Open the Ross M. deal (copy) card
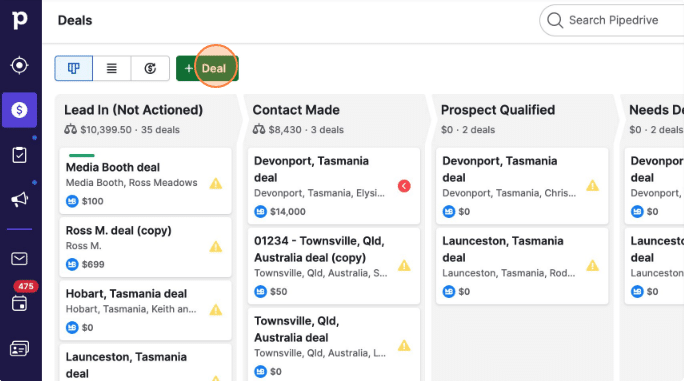This screenshot has height=381, width=684. [x=145, y=247]
